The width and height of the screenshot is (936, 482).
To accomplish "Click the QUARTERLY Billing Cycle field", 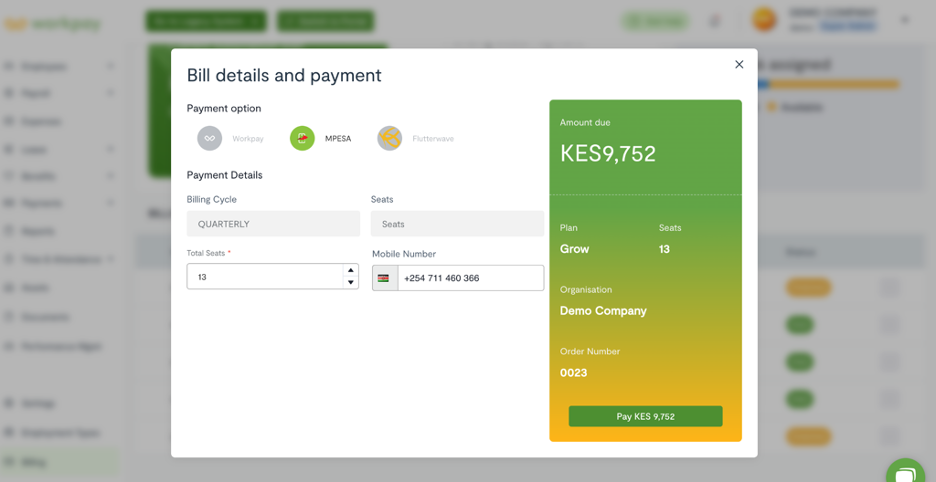I will tap(273, 224).
